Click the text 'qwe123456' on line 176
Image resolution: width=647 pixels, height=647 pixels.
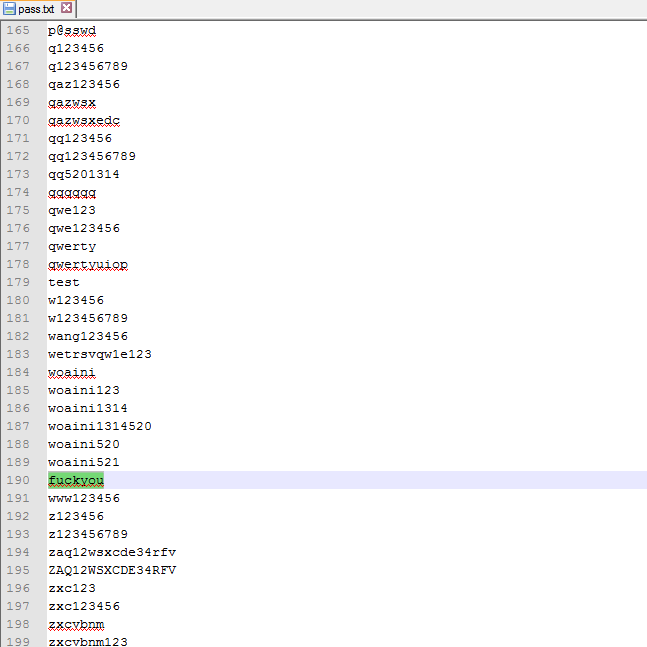pyautogui.click(x=84, y=229)
